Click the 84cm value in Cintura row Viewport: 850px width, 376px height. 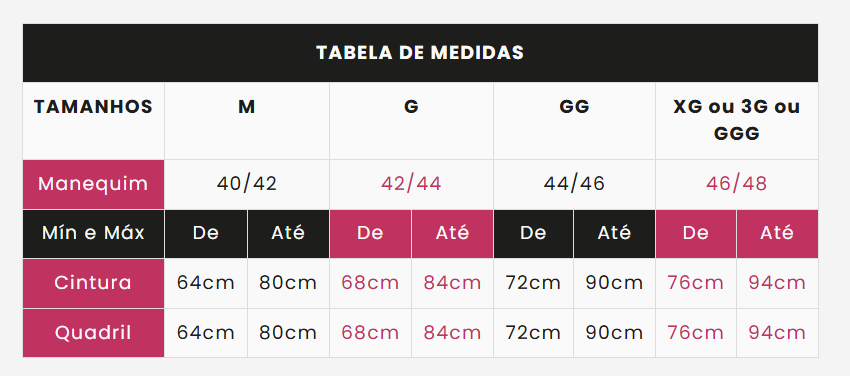[x=452, y=283]
